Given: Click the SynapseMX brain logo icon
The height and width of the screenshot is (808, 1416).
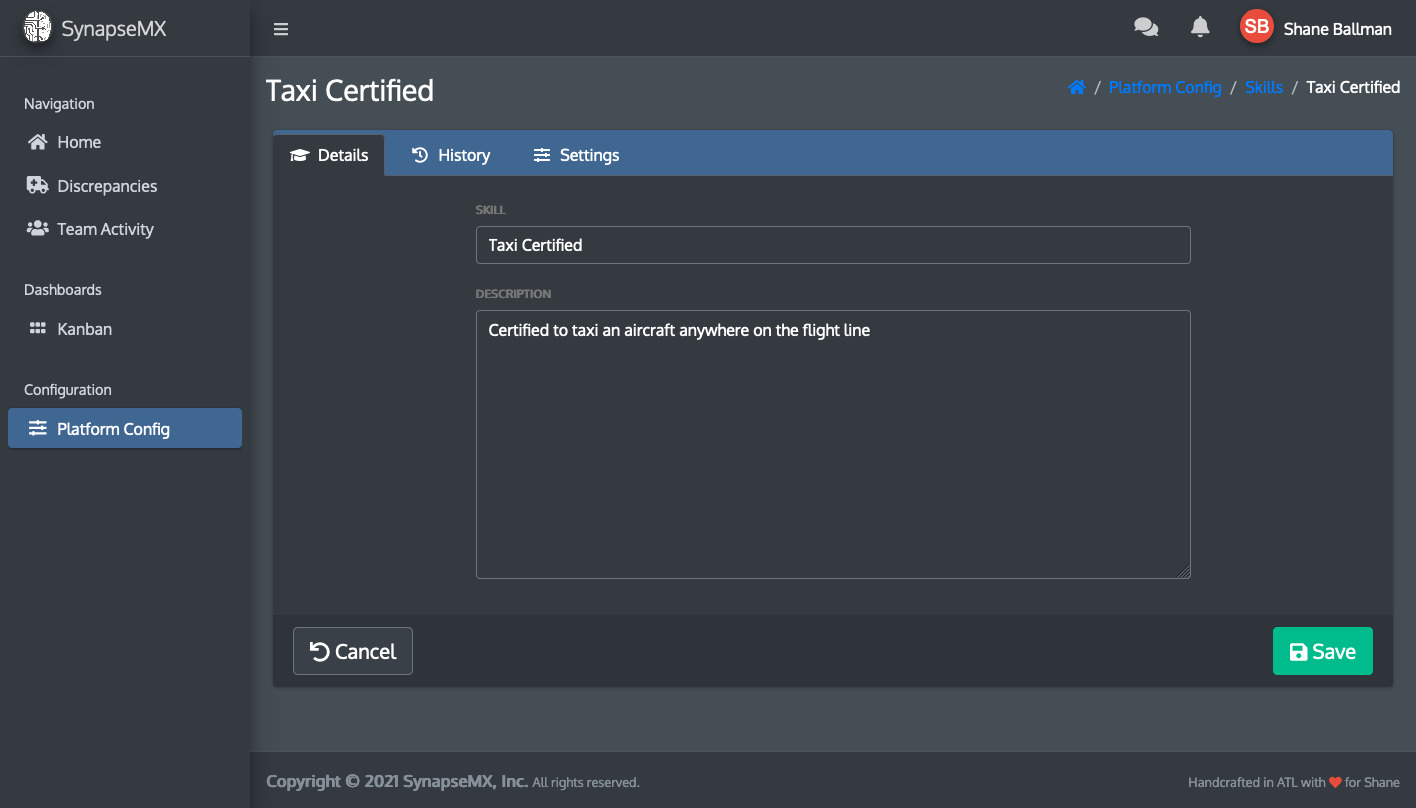Looking at the screenshot, I should (37, 28).
